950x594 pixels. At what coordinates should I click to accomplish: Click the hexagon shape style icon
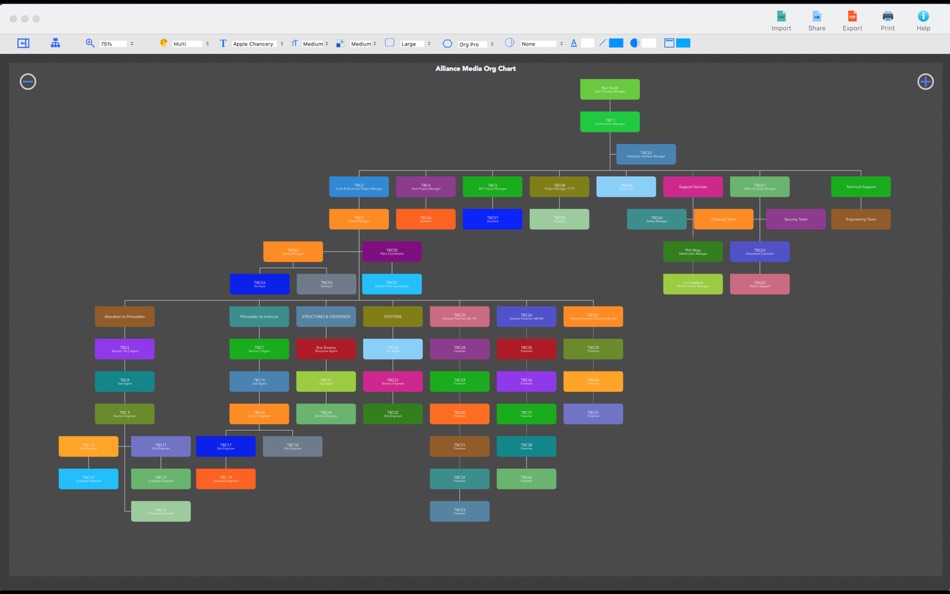click(x=447, y=43)
